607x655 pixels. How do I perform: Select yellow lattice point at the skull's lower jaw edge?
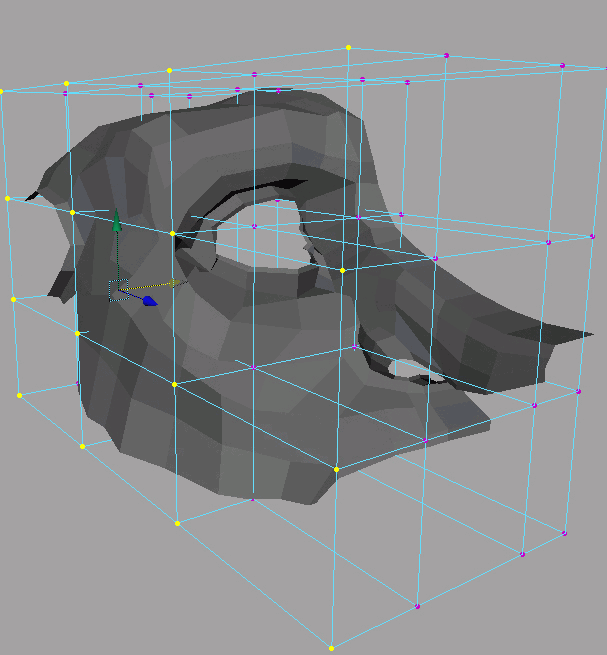[x=336, y=469]
